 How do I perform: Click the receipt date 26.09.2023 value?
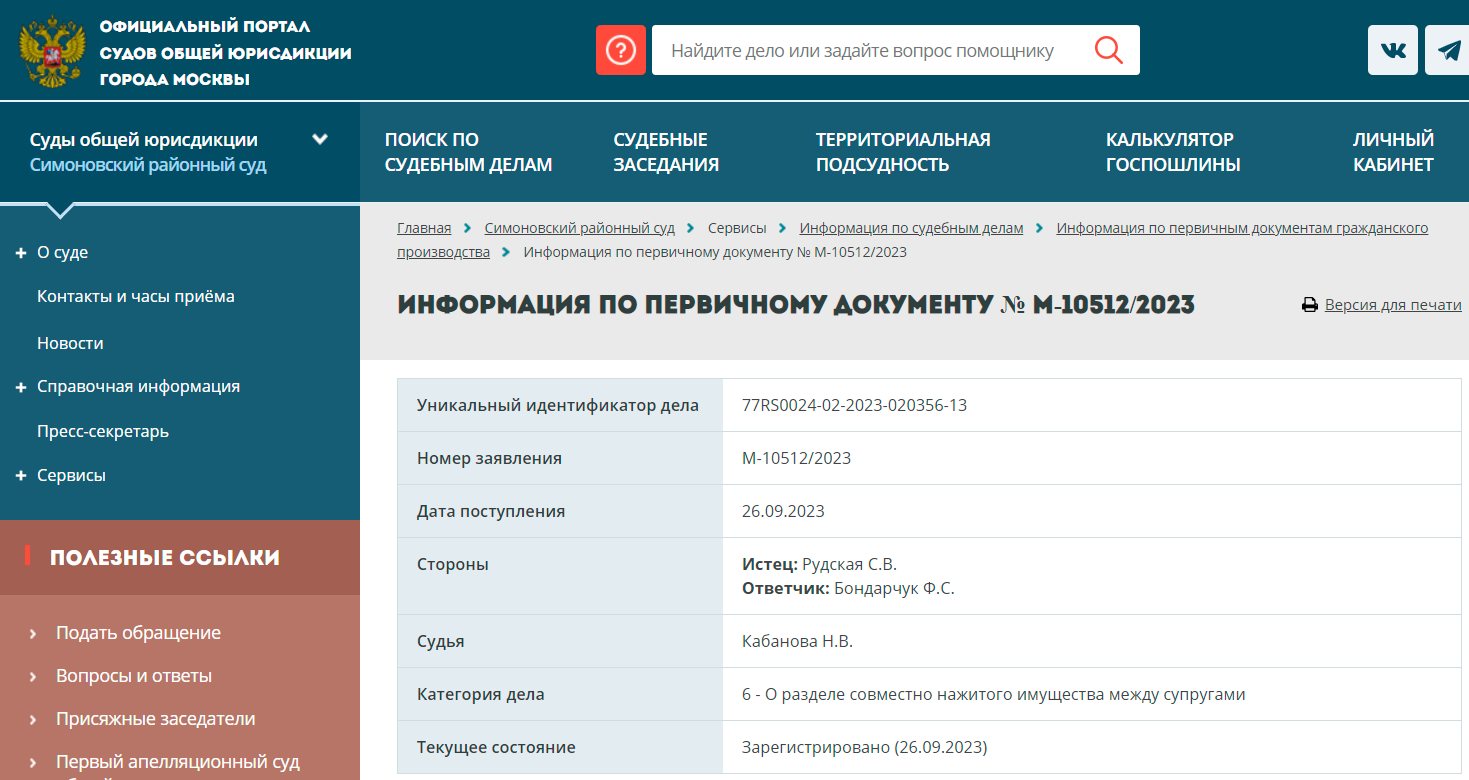click(x=783, y=511)
